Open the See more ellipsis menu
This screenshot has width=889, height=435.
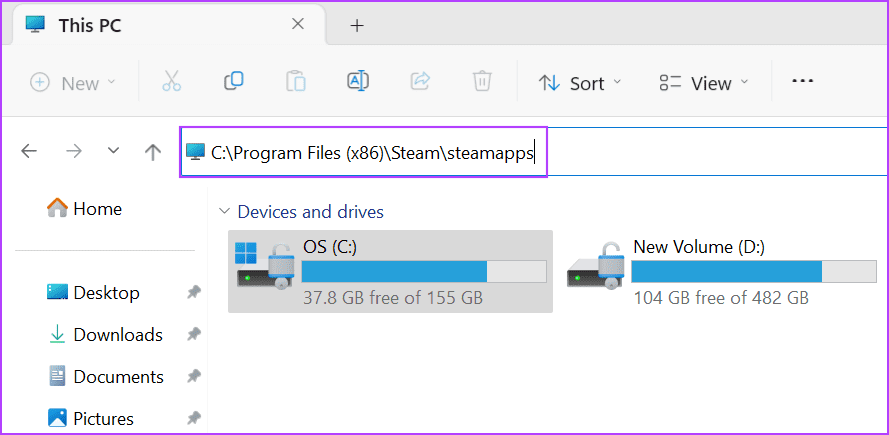pos(802,81)
